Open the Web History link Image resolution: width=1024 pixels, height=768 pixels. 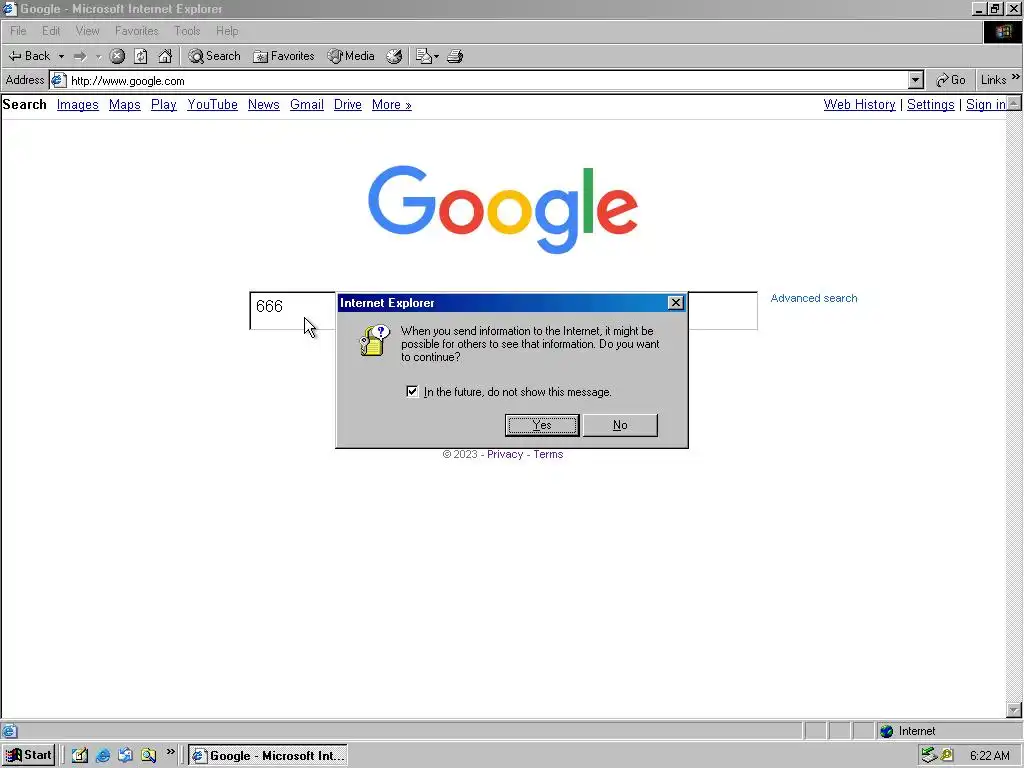tap(859, 104)
